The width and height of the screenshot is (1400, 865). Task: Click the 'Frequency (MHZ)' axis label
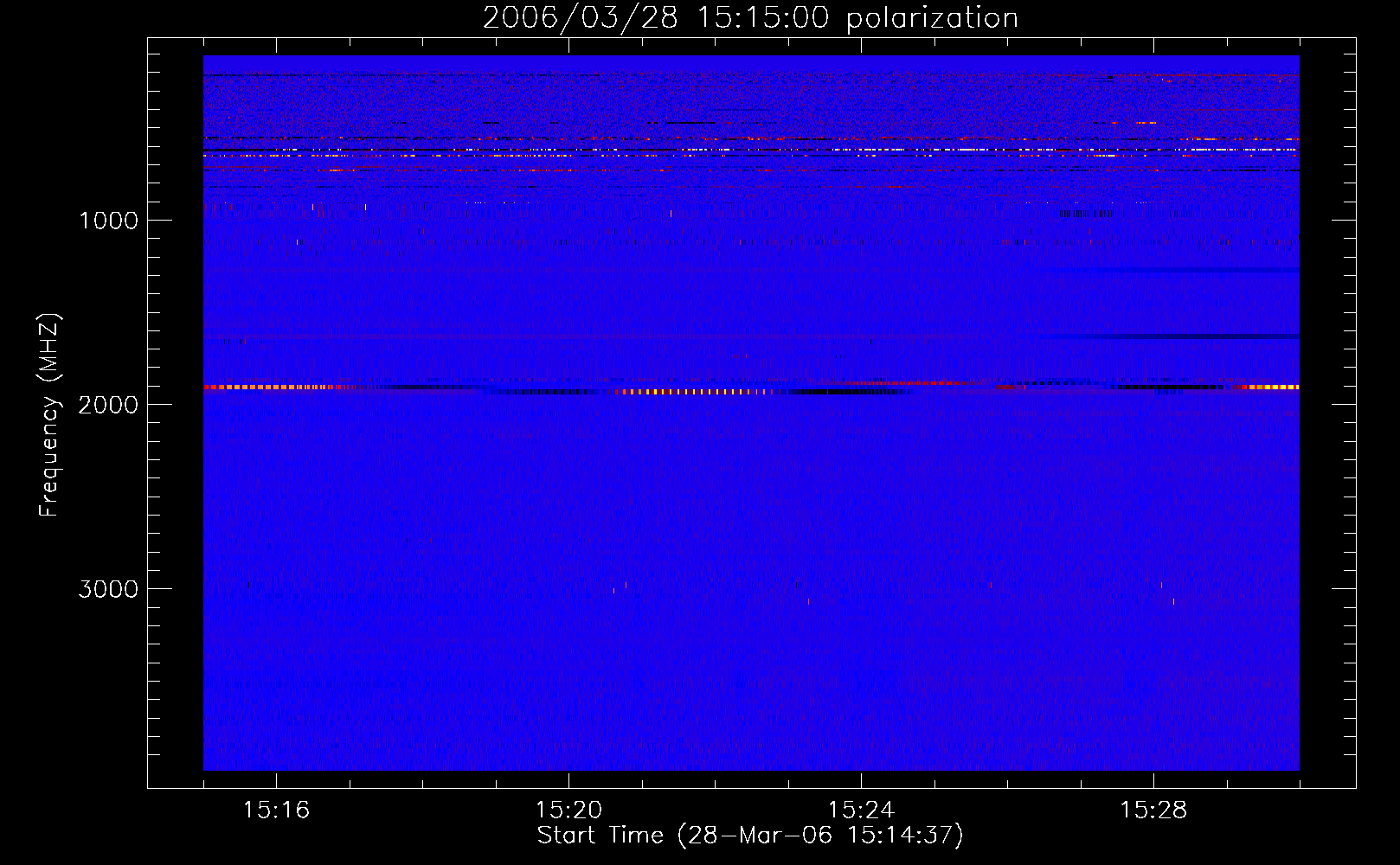coord(50,414)
